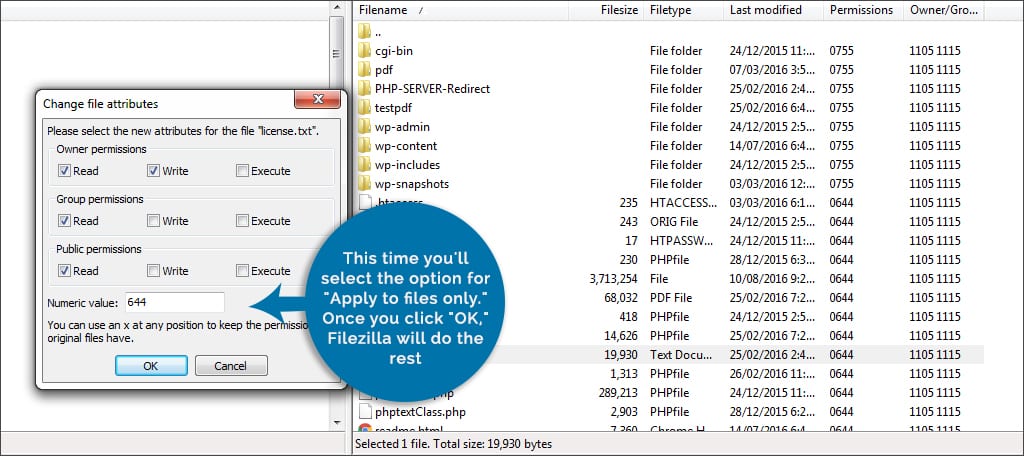Click date 07/03/2016 in pdf row
The height and width of the screenshot is (456, 1024).
772,69
